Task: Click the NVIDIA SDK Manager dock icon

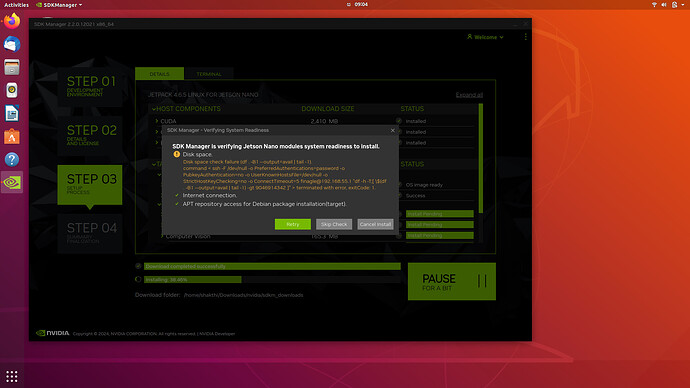Action: pos(12,182)
